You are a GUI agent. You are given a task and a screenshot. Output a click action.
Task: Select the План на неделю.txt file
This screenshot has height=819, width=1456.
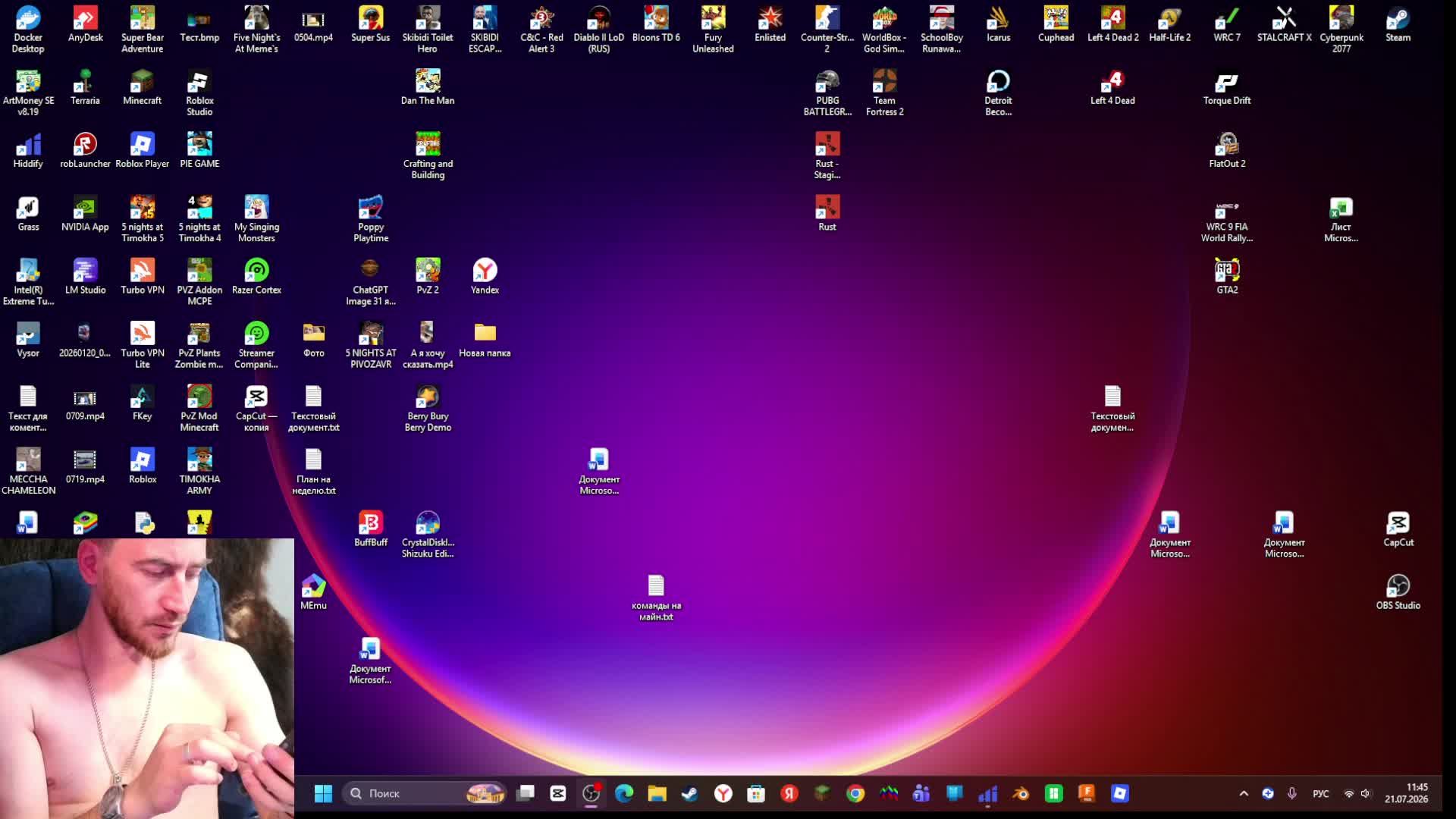point(313,471)
